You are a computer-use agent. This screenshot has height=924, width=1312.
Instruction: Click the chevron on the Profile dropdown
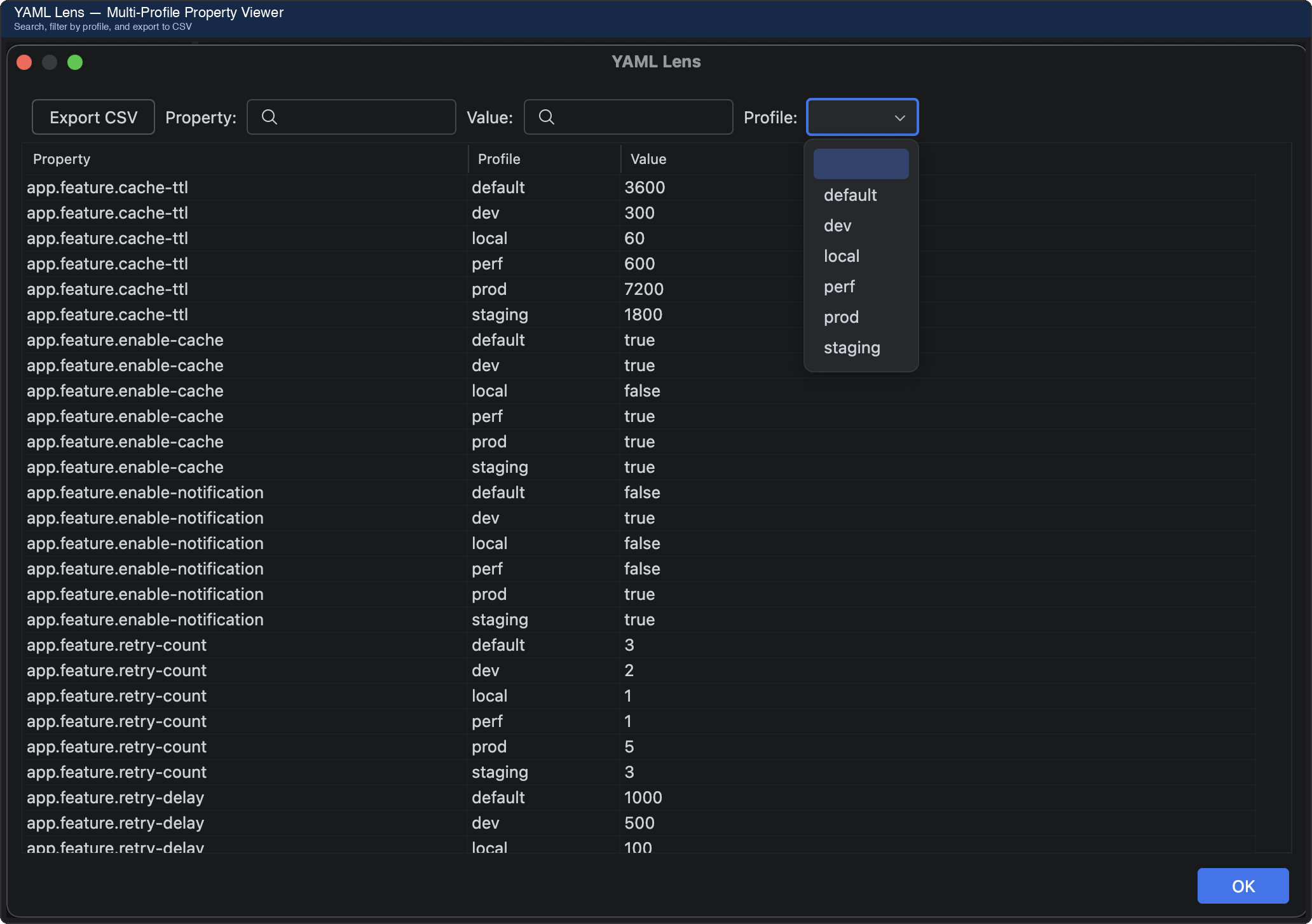point(899,118)
